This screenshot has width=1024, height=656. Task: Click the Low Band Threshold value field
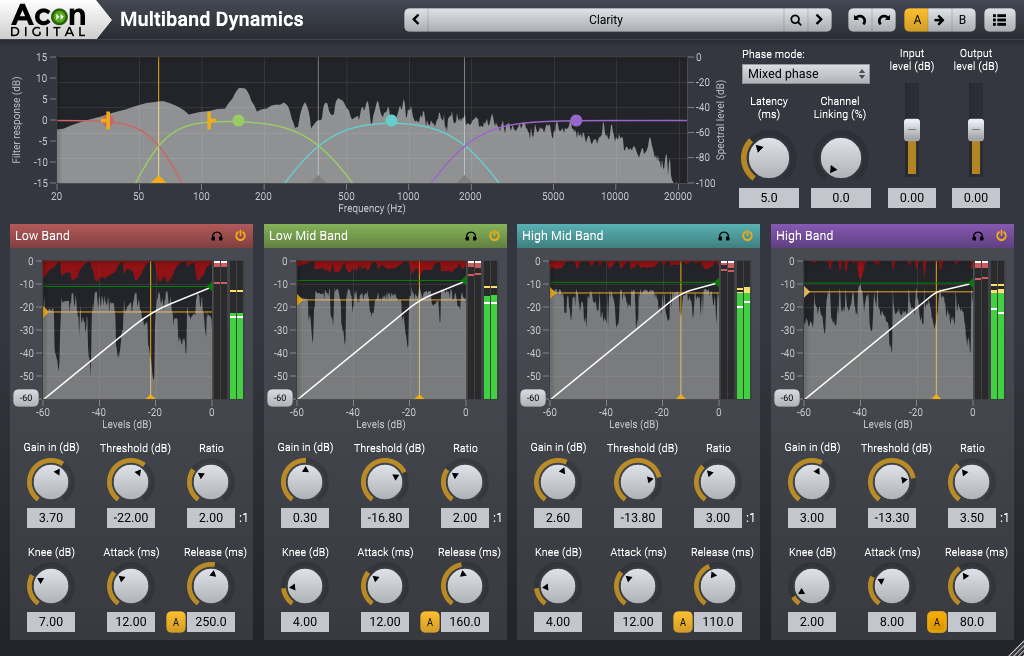(131, 517)
